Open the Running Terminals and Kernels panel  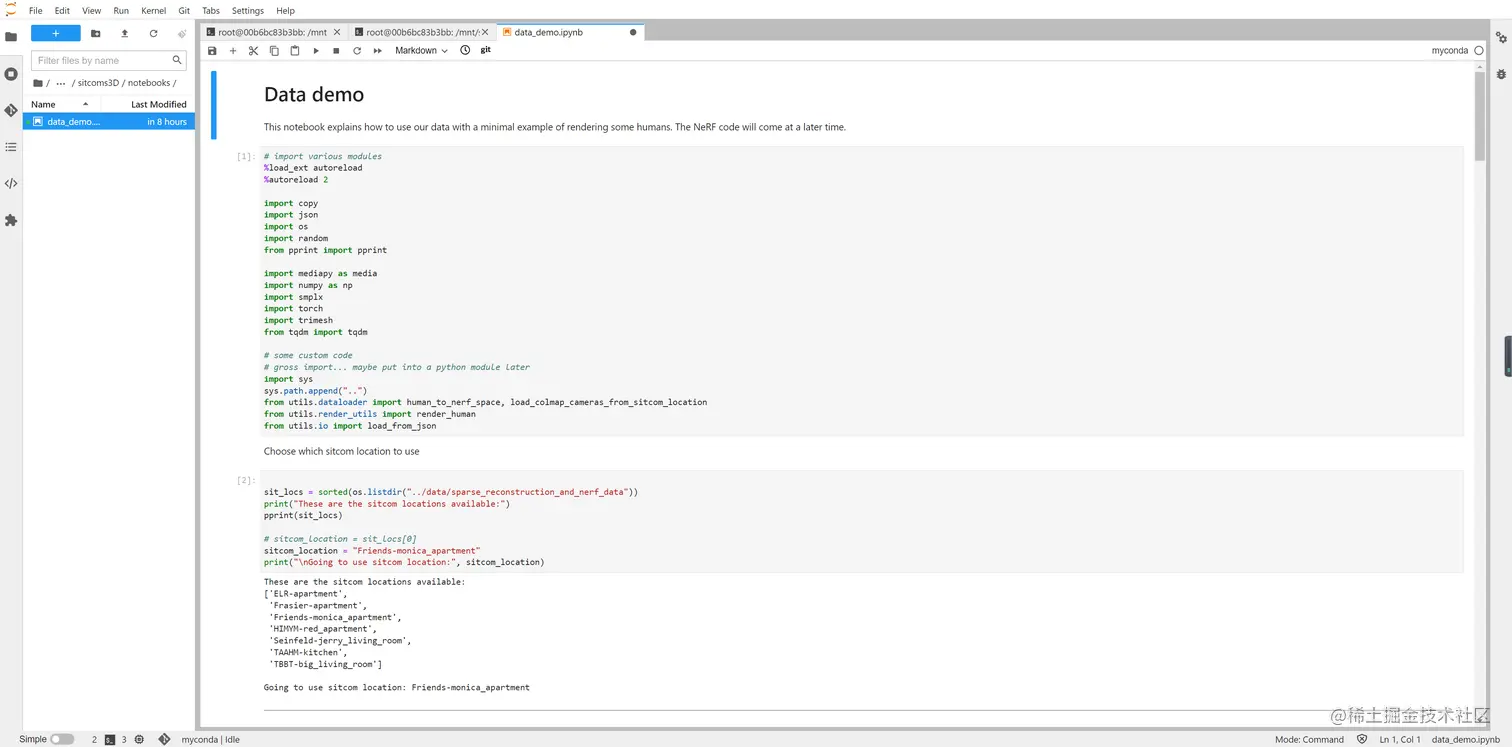11,74
